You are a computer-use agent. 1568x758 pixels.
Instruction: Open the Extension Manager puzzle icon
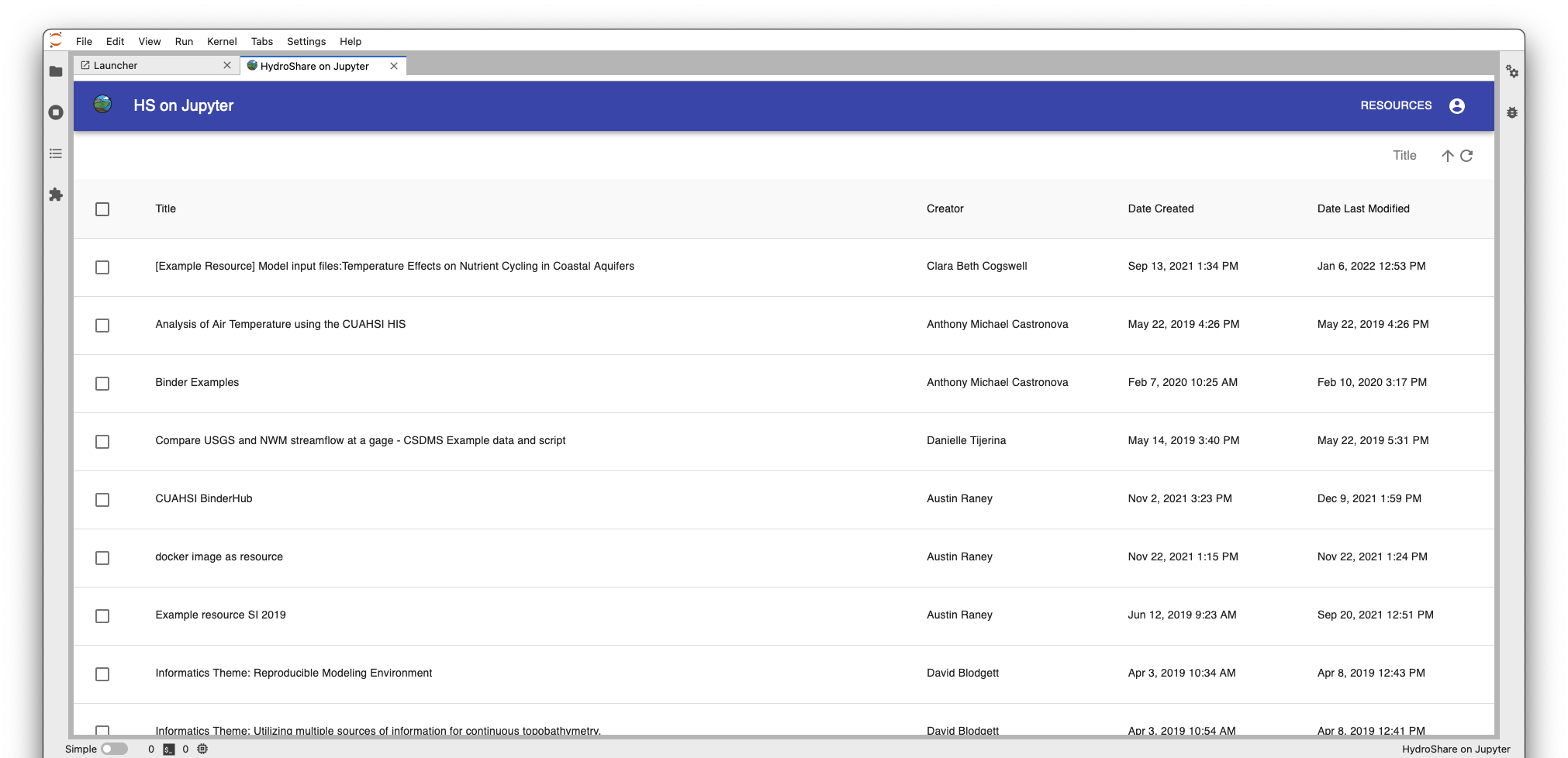click(56, 195)
